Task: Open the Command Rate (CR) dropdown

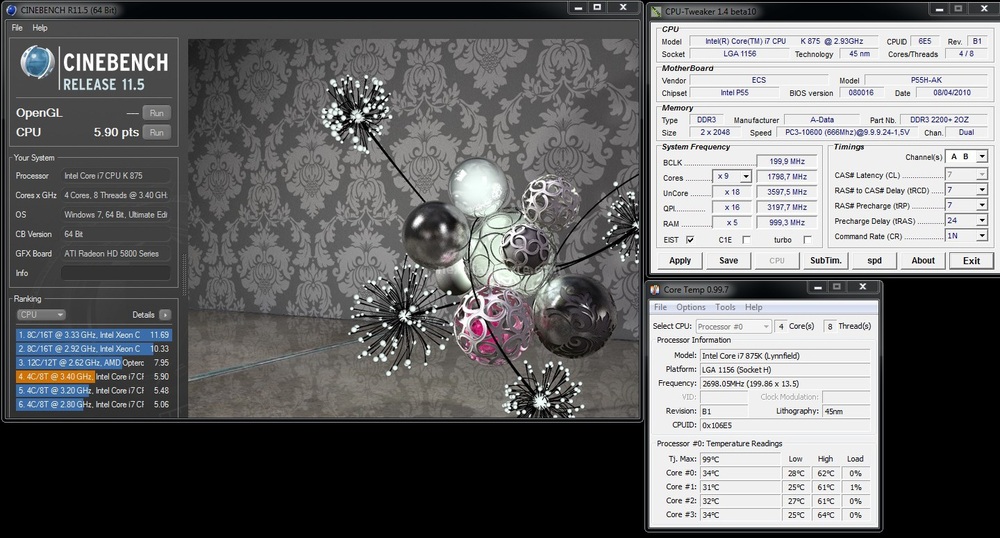Action: [982, 236]
